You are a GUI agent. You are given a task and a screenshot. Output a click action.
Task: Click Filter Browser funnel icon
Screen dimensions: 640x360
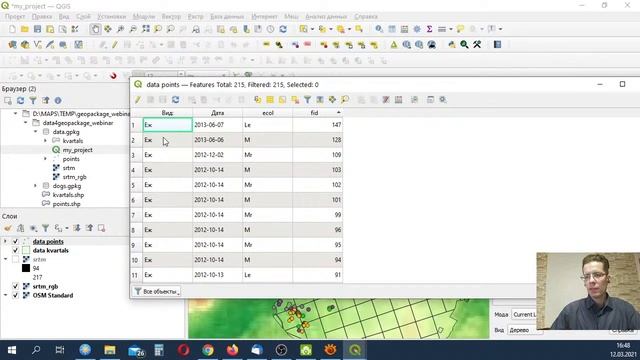point(33,100)
